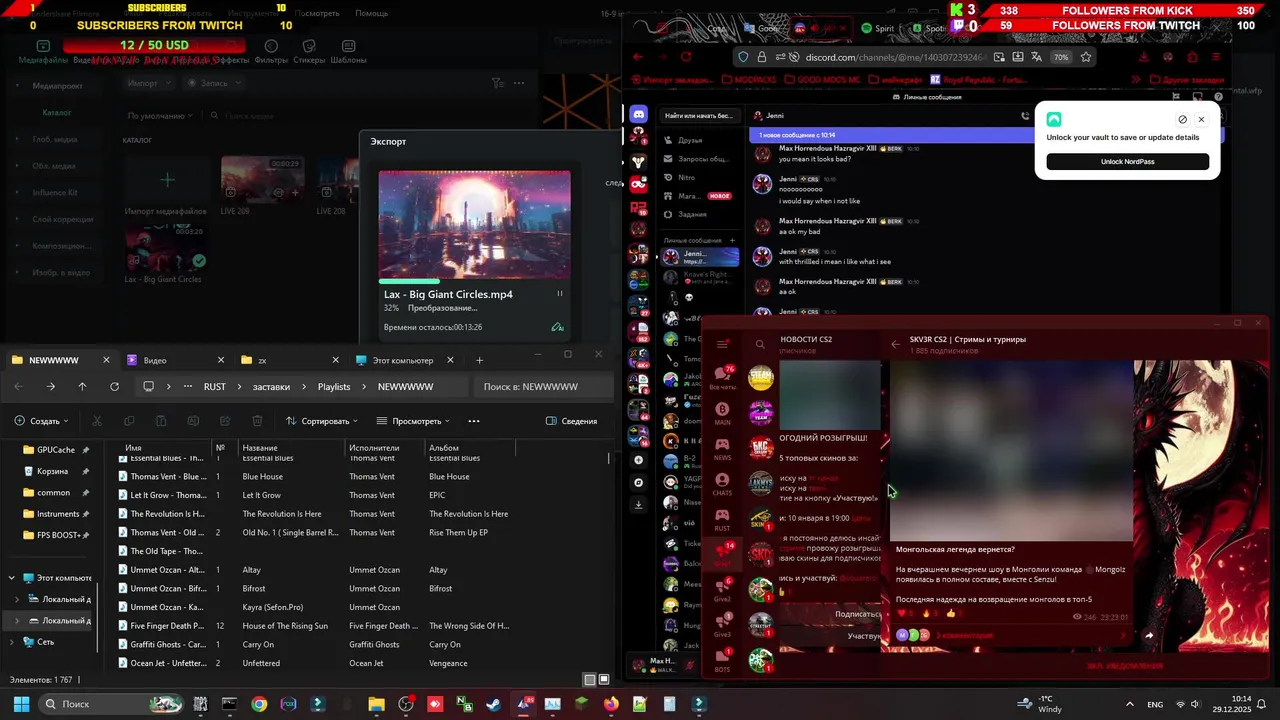Click the export preview thumbnail
The width and height of the screenshot is (1280, 720).
(x=474, y=224)
